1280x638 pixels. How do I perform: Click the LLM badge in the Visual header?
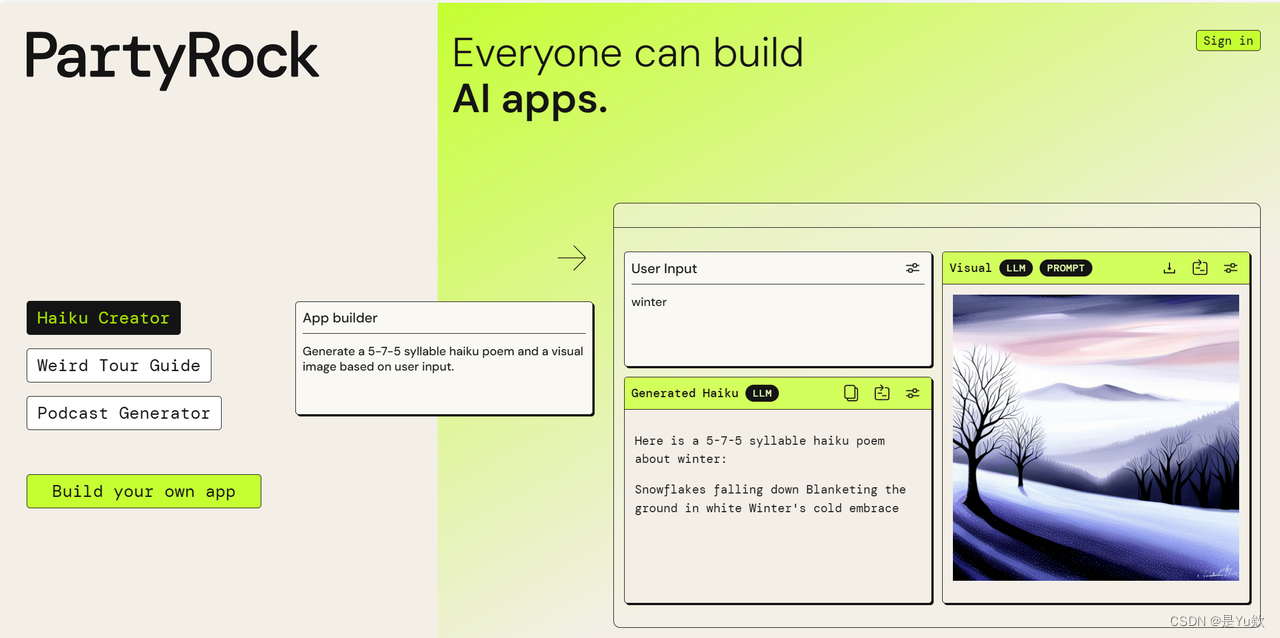(x=1016, y=268)
